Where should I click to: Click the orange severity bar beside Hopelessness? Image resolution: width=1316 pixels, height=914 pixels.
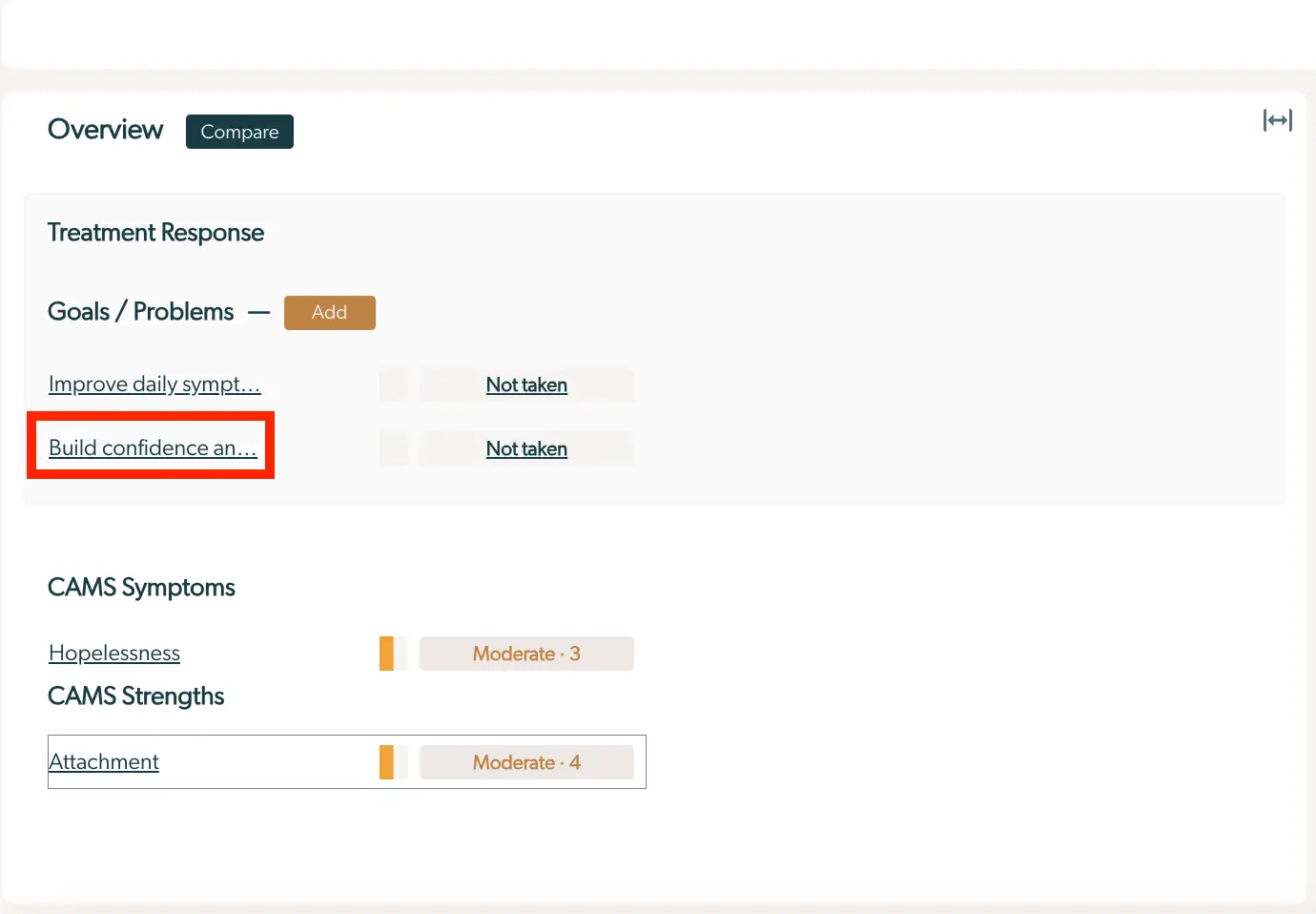click(x=388, y=654)
